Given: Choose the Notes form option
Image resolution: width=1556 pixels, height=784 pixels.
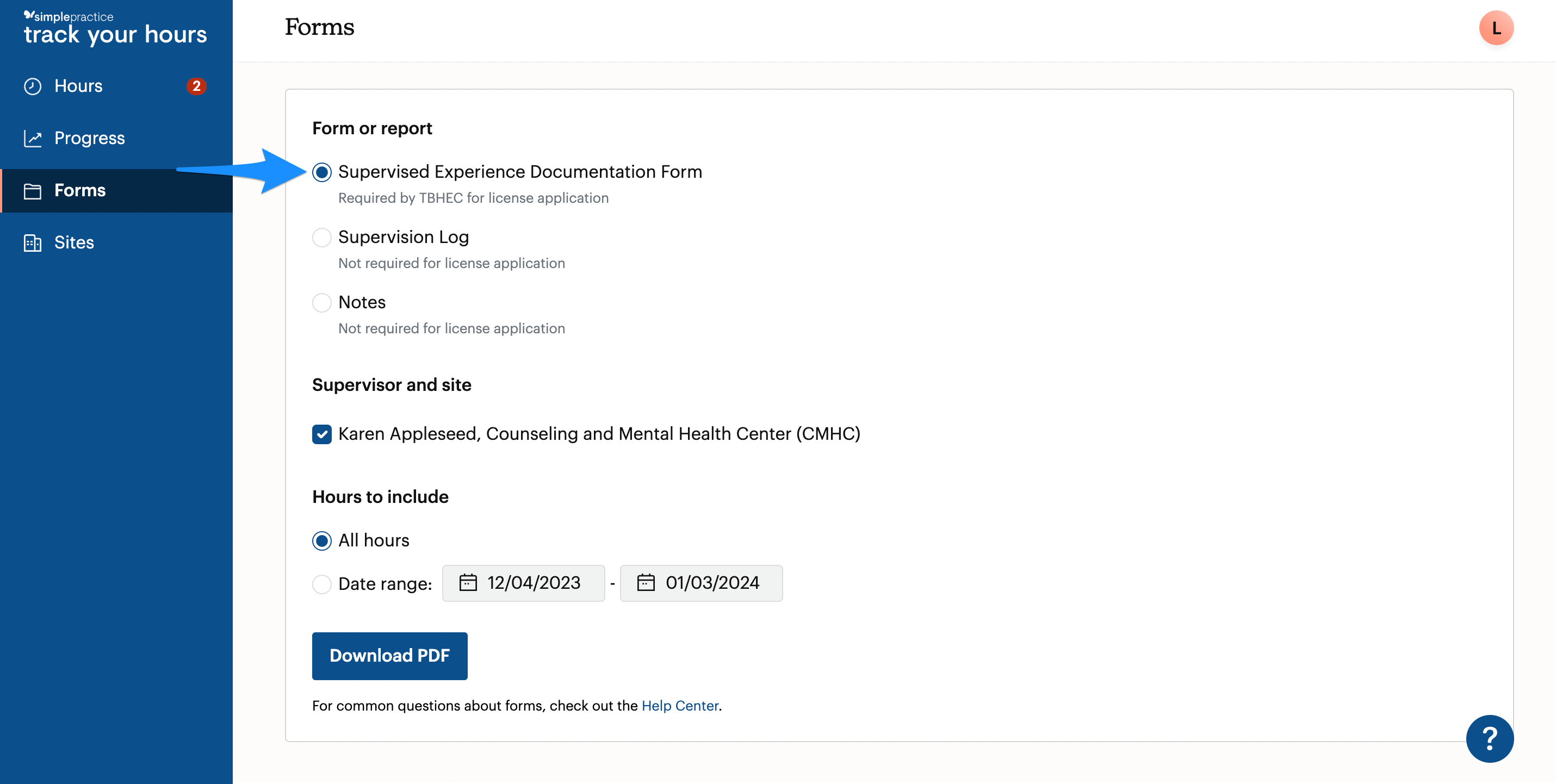Looking at the screenshot, I should coord(322,303).
